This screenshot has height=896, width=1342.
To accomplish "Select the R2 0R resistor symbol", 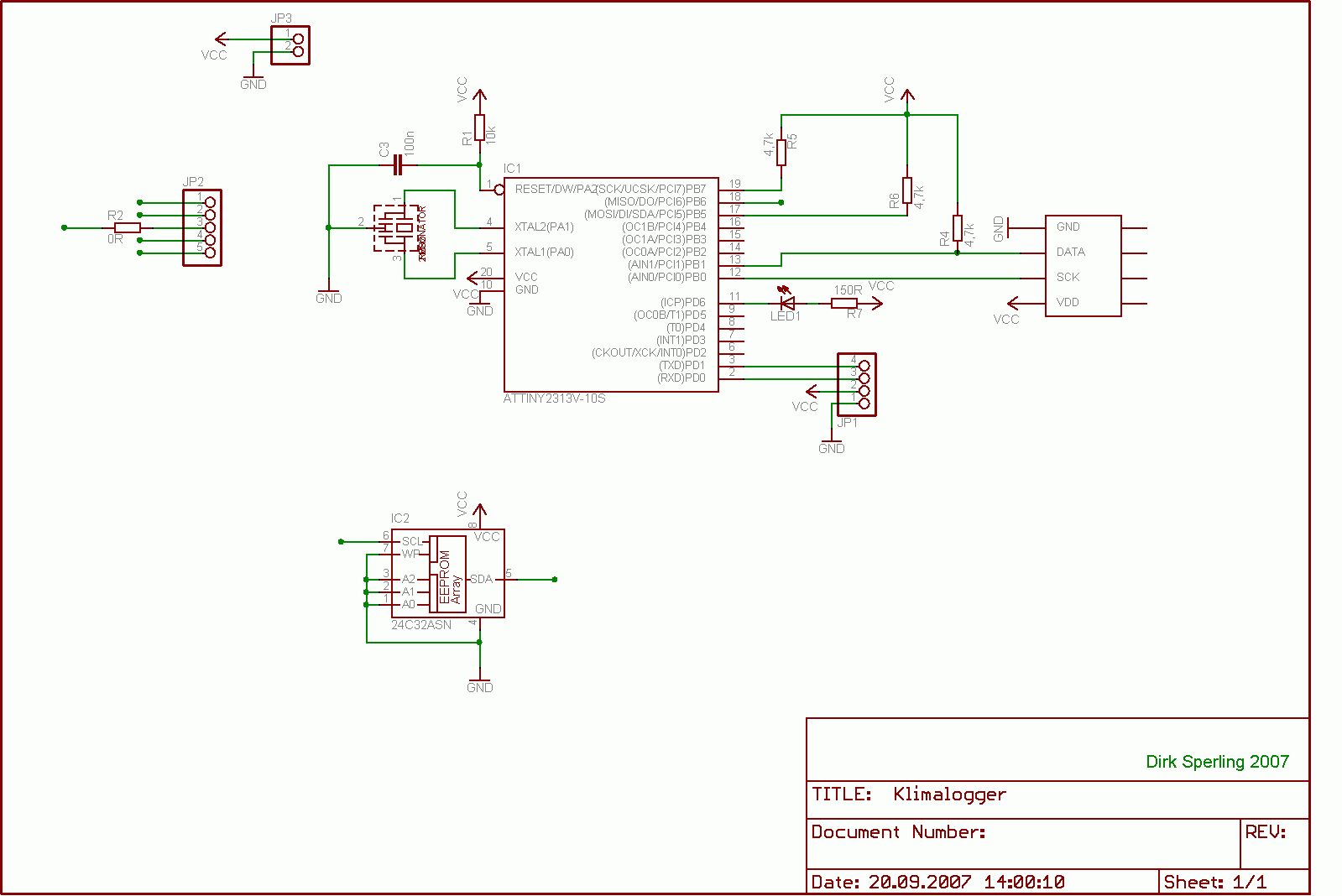I will point(127,227).
